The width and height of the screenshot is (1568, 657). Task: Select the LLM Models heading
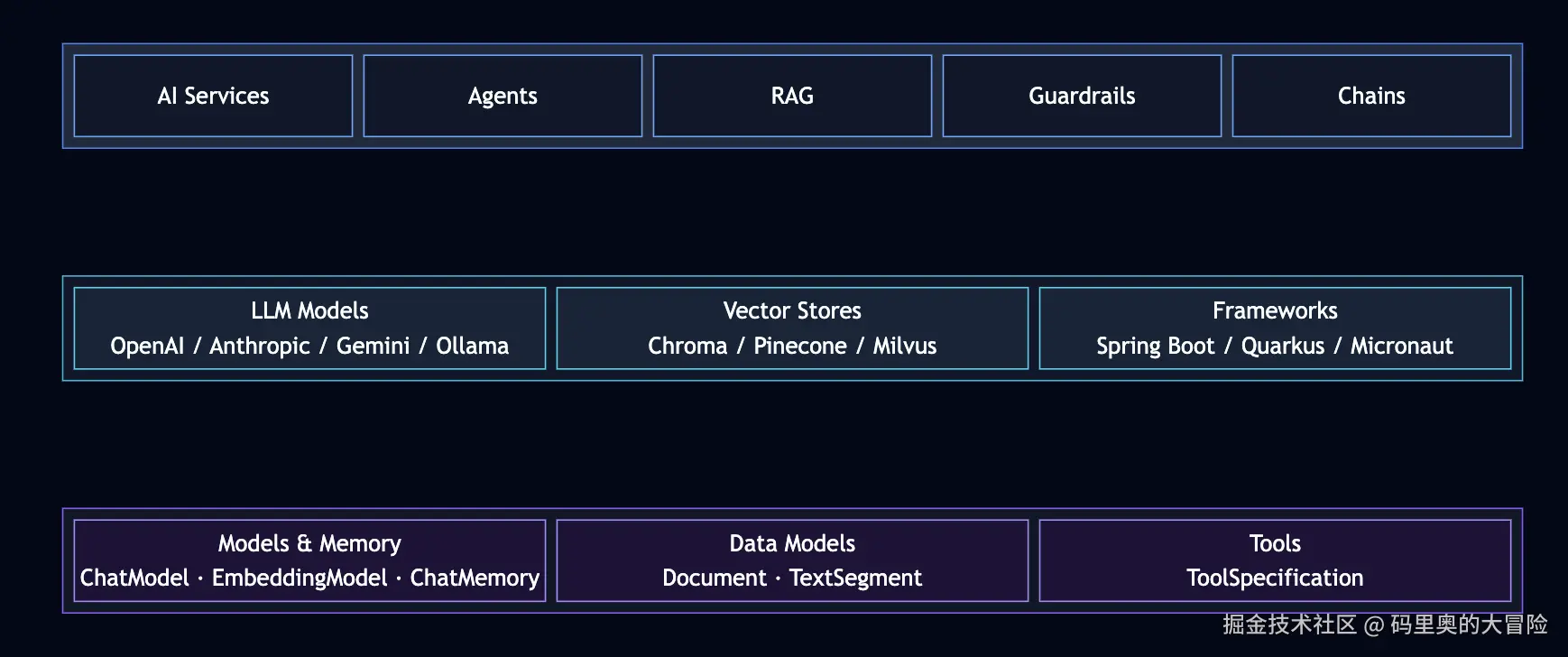[x=309, y=310]
